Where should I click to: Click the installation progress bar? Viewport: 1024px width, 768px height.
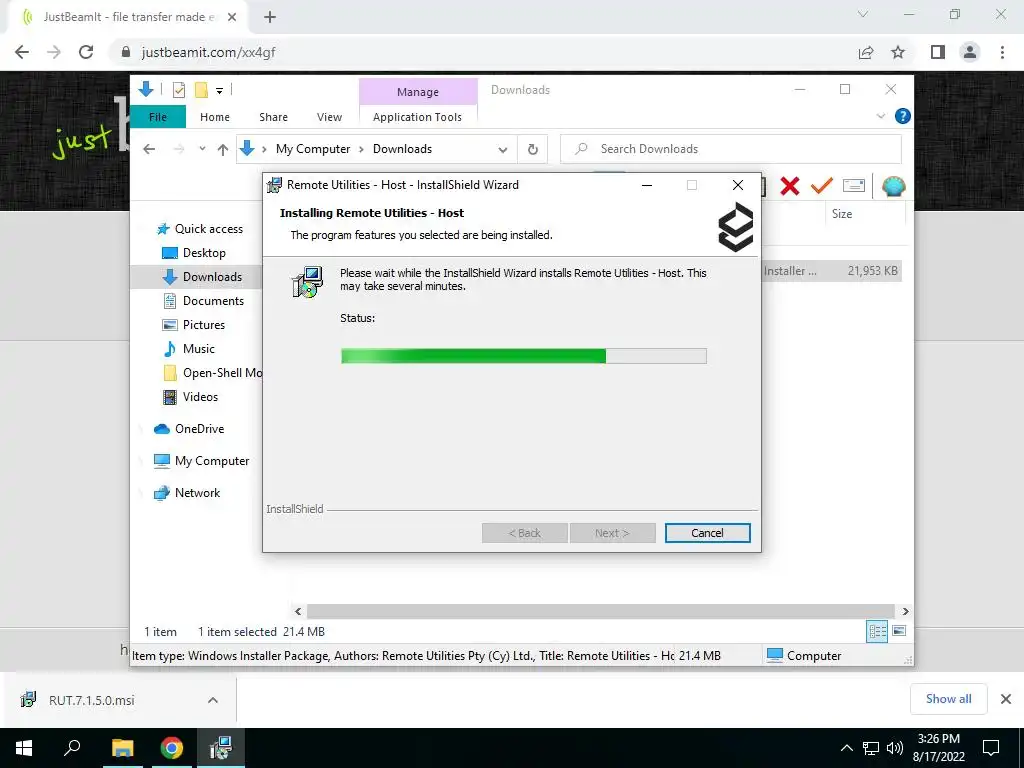pyautogui.click(x=524, y=356)
